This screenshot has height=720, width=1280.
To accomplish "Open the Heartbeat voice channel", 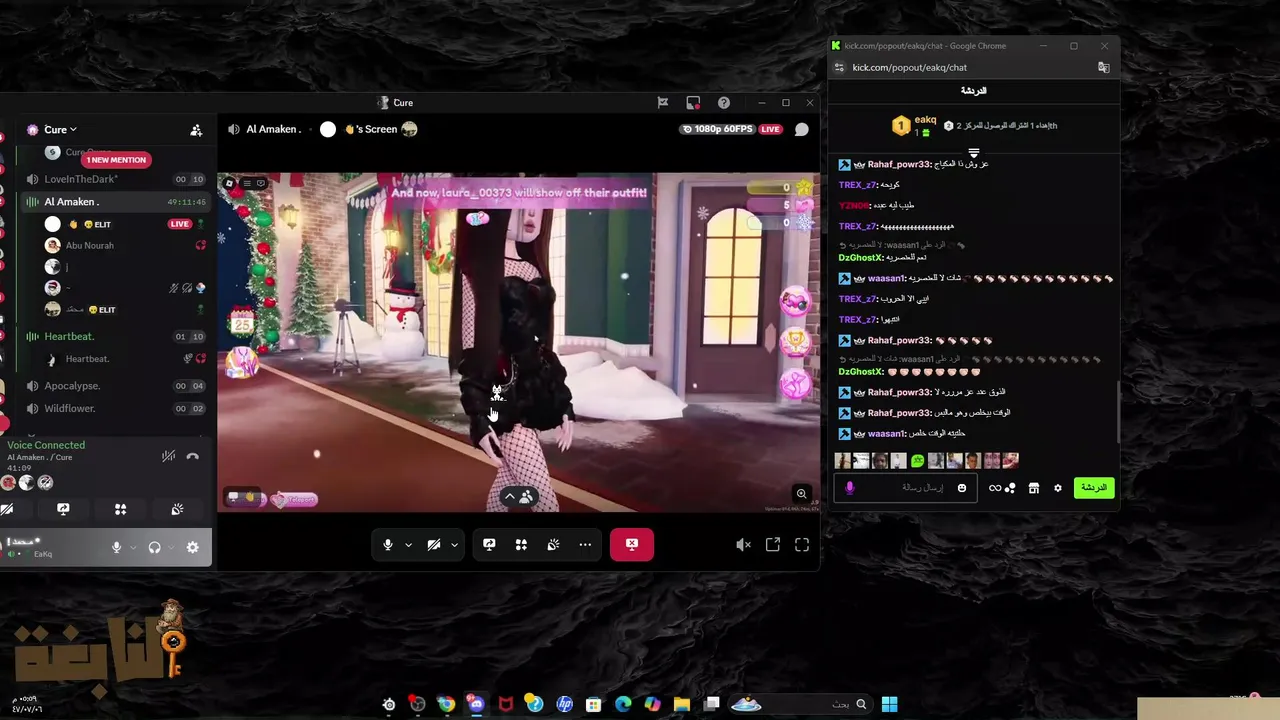I will pos(116,336).
